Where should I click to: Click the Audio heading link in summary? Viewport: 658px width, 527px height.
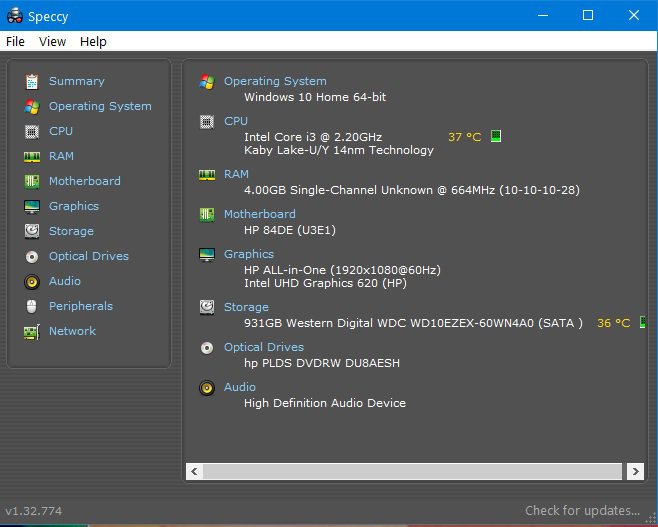click(x=240, y=387)
